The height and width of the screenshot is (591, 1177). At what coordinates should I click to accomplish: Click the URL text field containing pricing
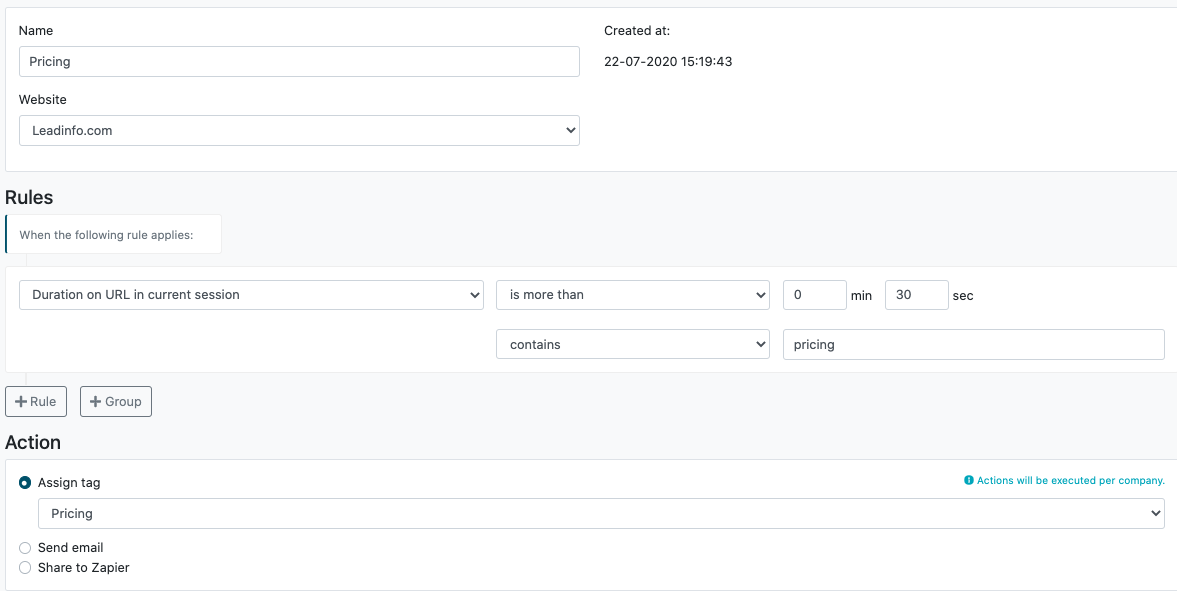click(x=974, y=345)
